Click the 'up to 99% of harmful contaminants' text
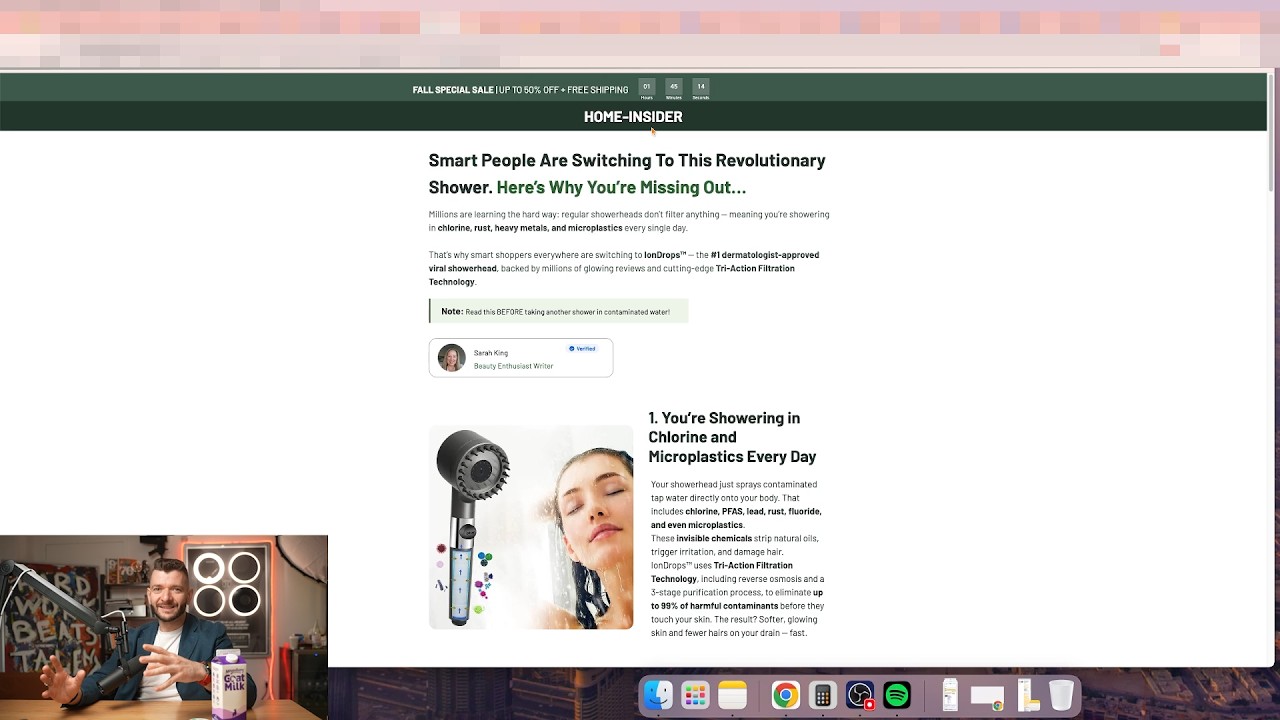 click(737, 599)
